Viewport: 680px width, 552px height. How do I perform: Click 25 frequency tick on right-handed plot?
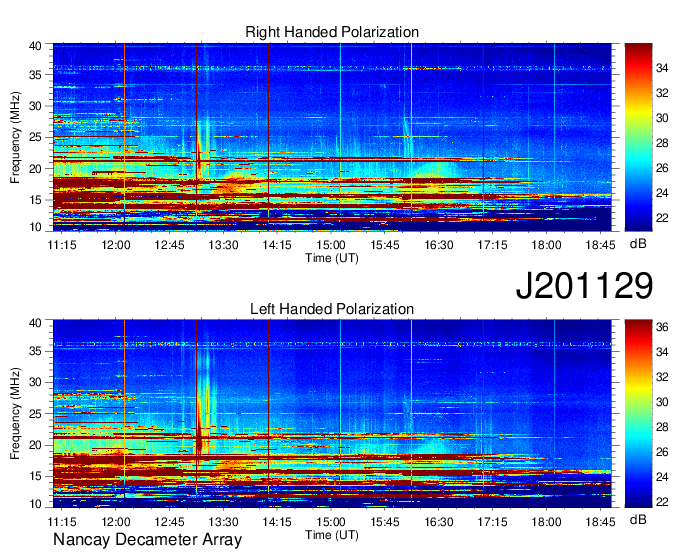click(35, 137)
